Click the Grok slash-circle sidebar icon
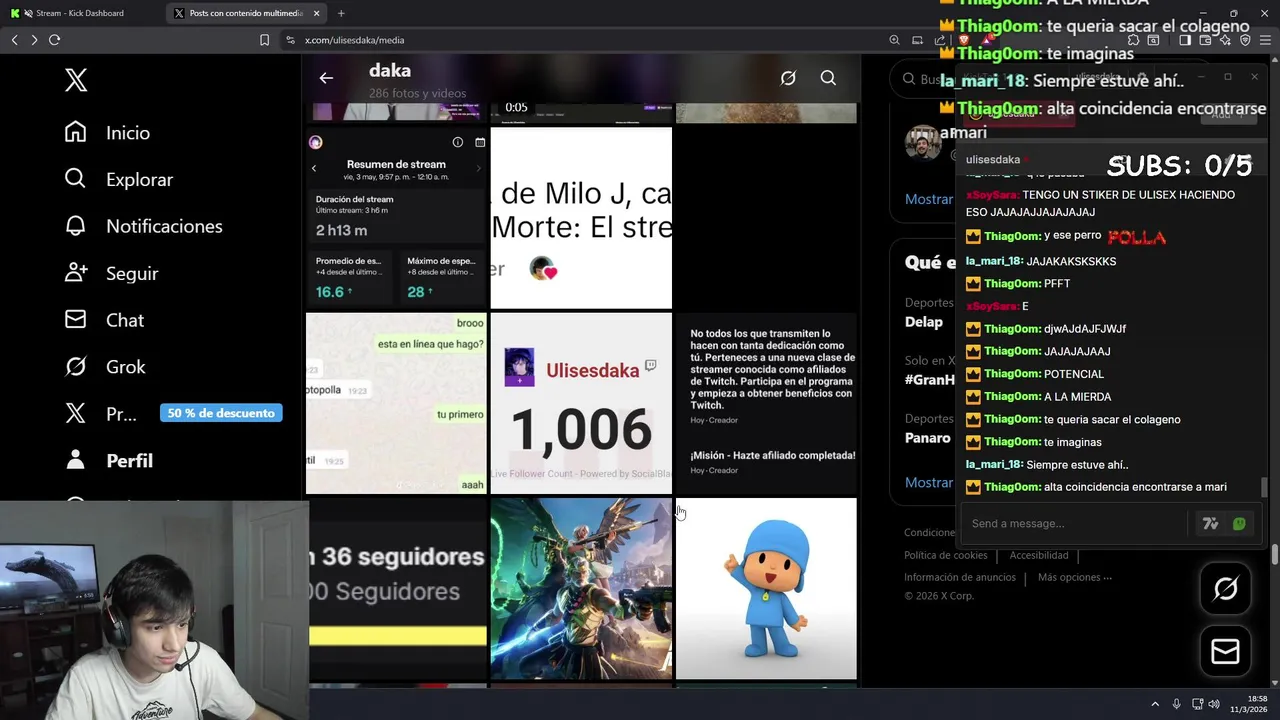 tap(75, 367)
